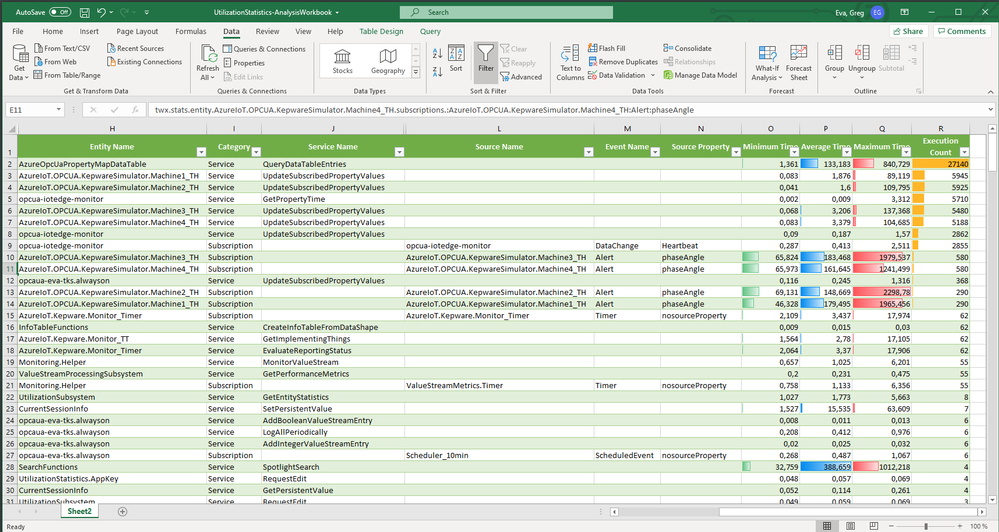Click in the Search box
Viewport: 999px width, 532px height.
pos(507,12)
